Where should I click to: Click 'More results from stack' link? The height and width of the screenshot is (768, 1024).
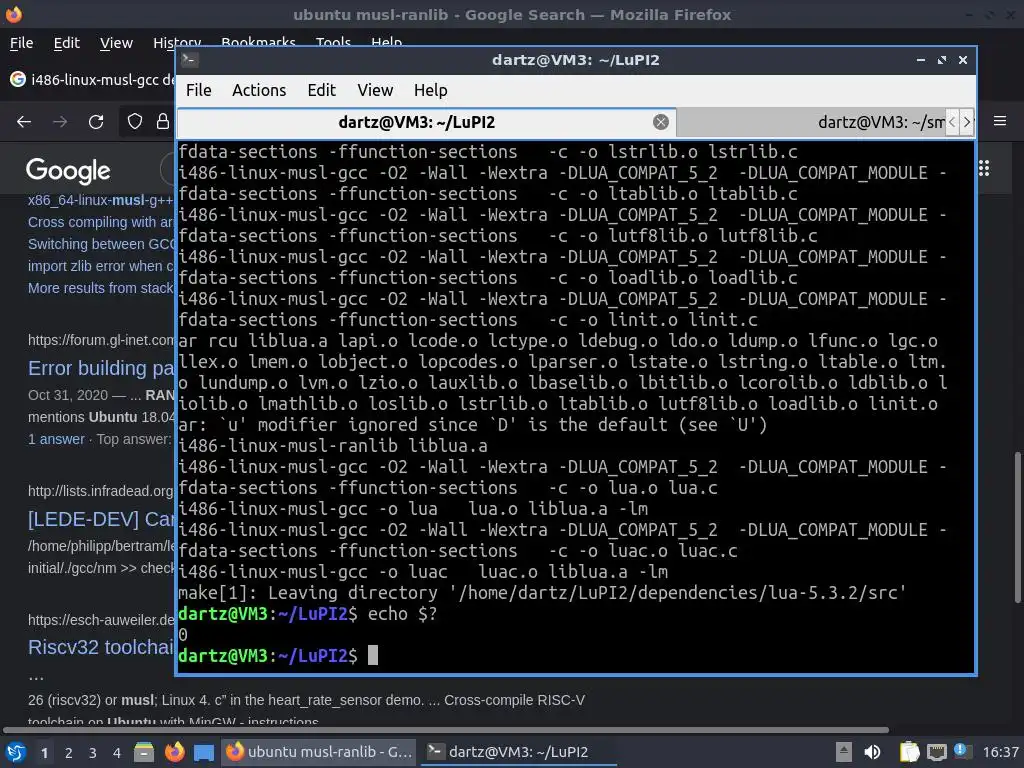(101, 288)
